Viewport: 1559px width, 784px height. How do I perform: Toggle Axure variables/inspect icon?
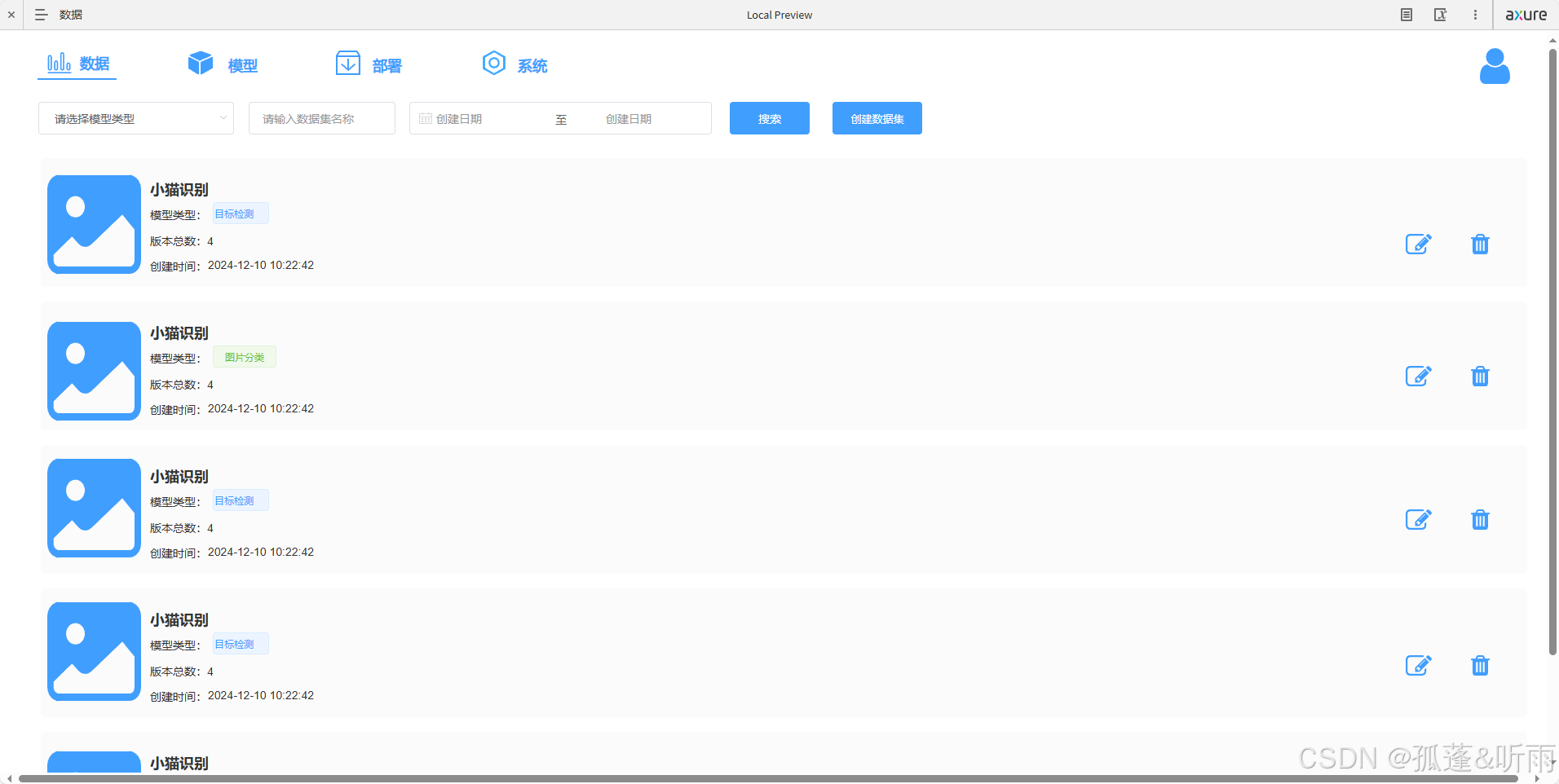coord(1441,15)
